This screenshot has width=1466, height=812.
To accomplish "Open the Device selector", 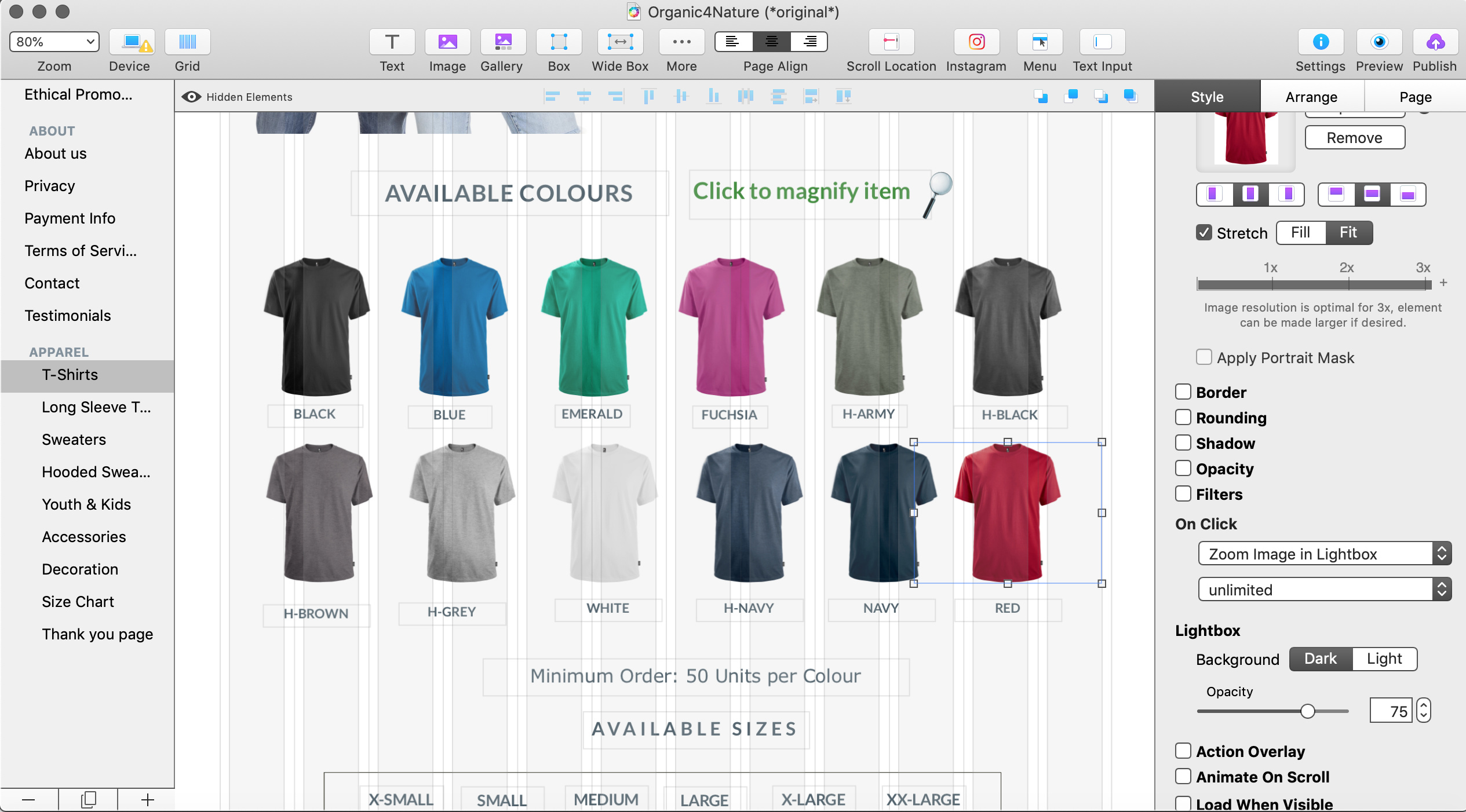I will pyautogui.click(x=132, y=42).
